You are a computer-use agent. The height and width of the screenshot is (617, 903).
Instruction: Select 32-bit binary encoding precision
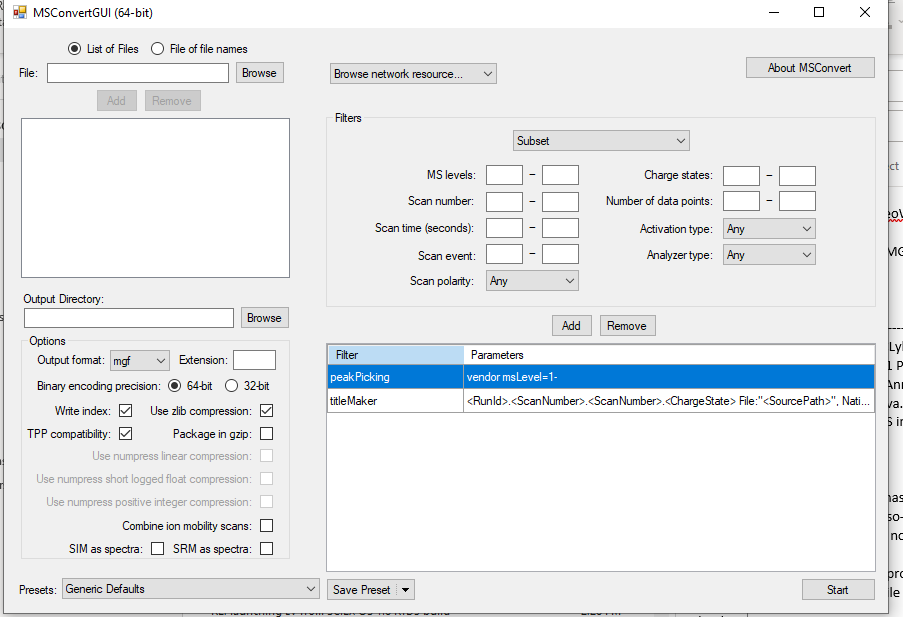tap(231, 386)
